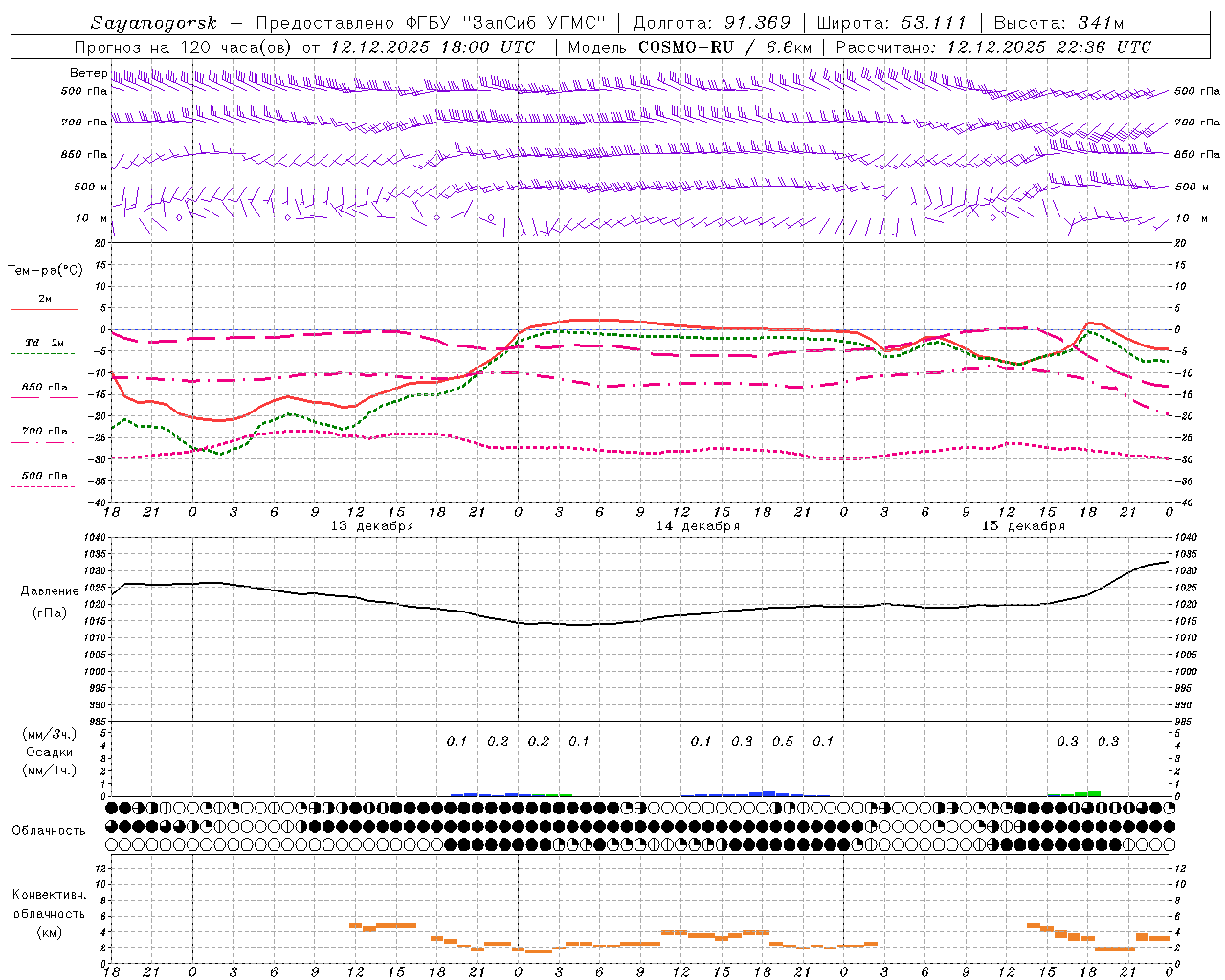Click the Td 2м dashed legend line sample

click(42, 354)
